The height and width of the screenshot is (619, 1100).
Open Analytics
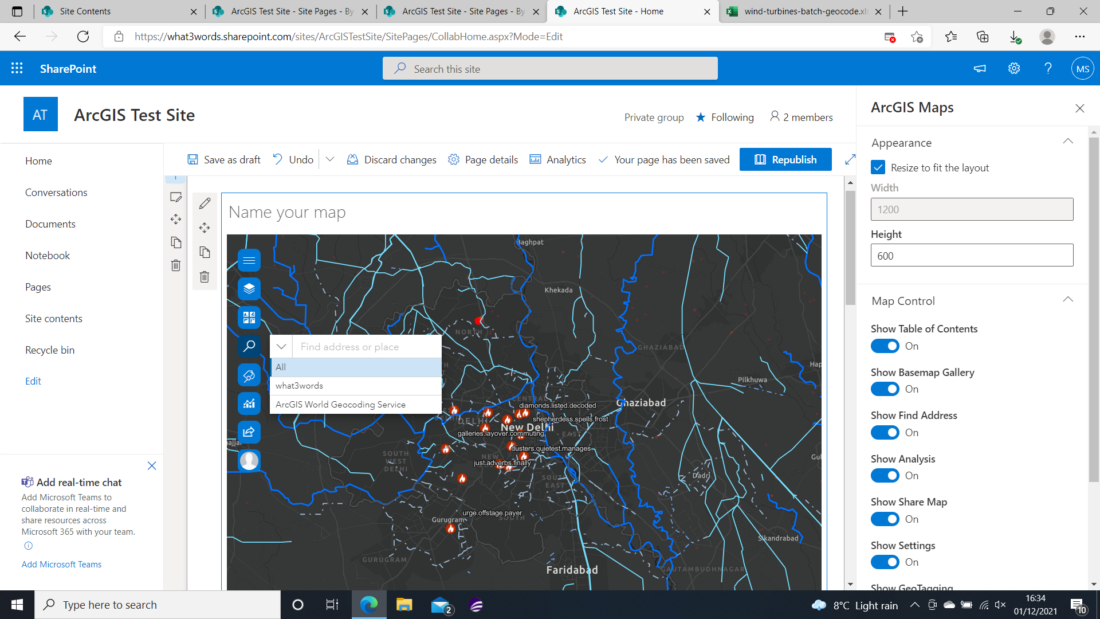[558, 159]
